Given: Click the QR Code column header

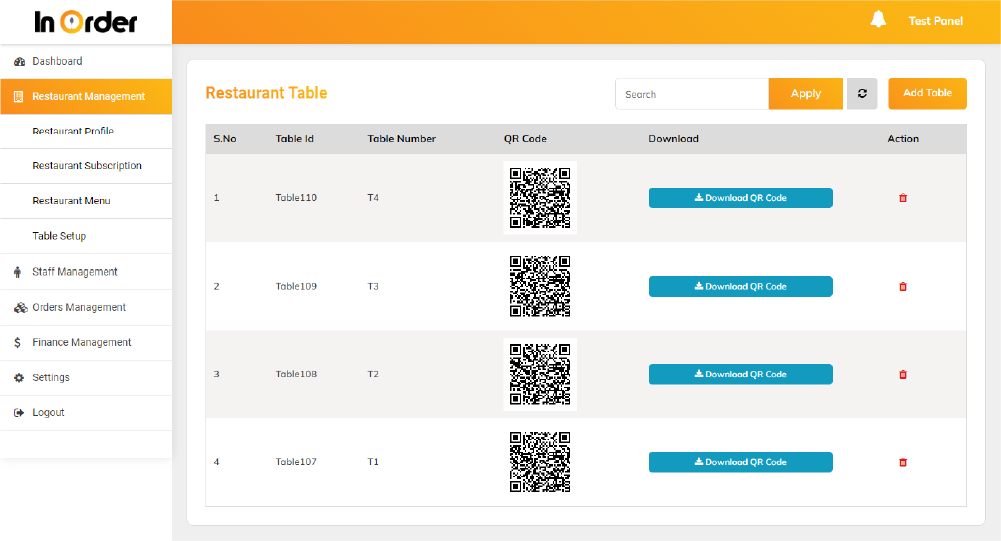Looking at the screenshot, I should coord(525,139).
